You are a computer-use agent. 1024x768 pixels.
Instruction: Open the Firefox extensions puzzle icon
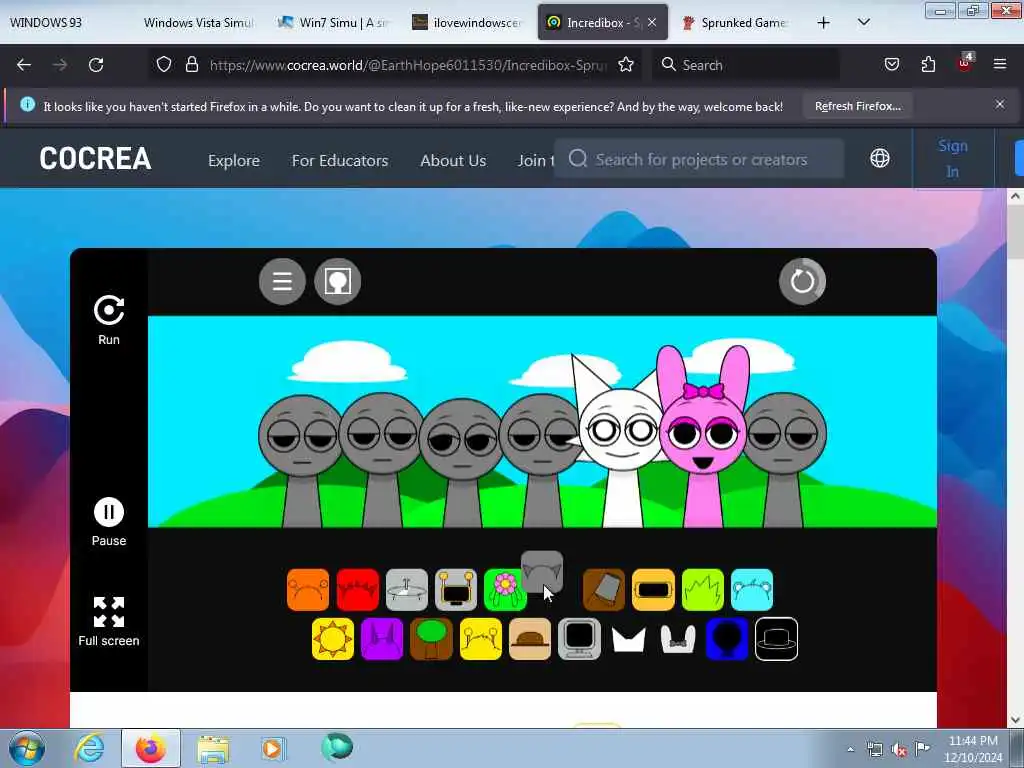point(928,64)
